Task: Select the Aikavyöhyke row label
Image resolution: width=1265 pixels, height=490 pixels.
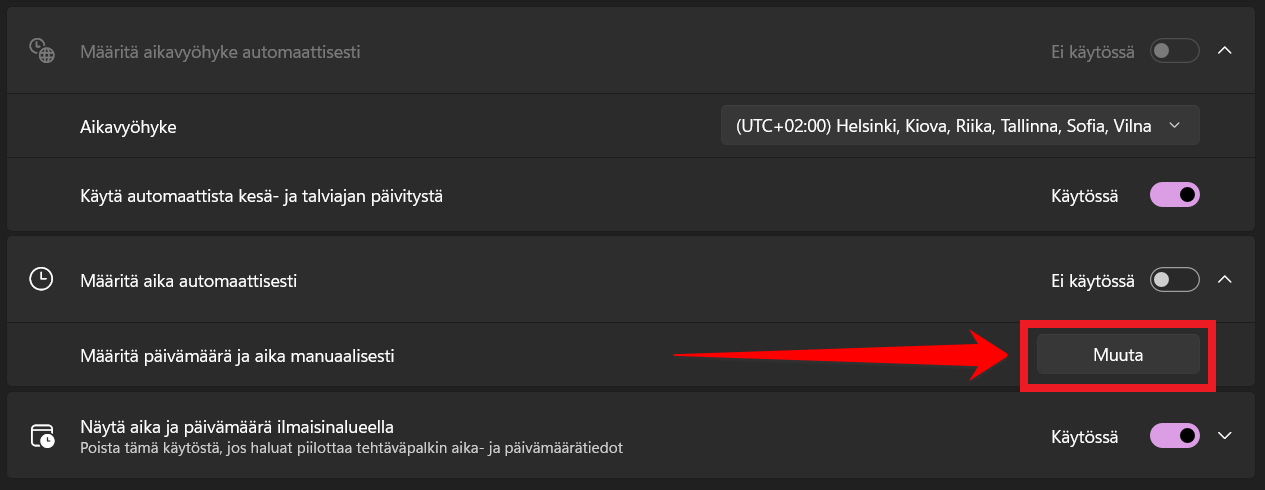Action: coord(128,127)
